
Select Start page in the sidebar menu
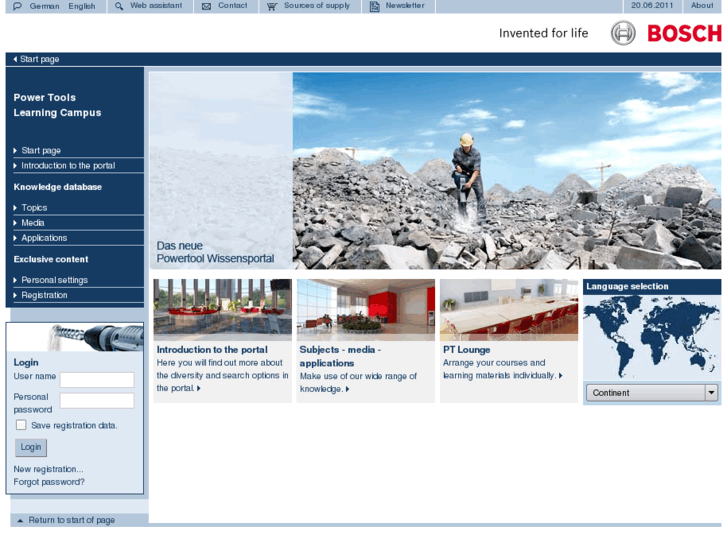[41, 150]
